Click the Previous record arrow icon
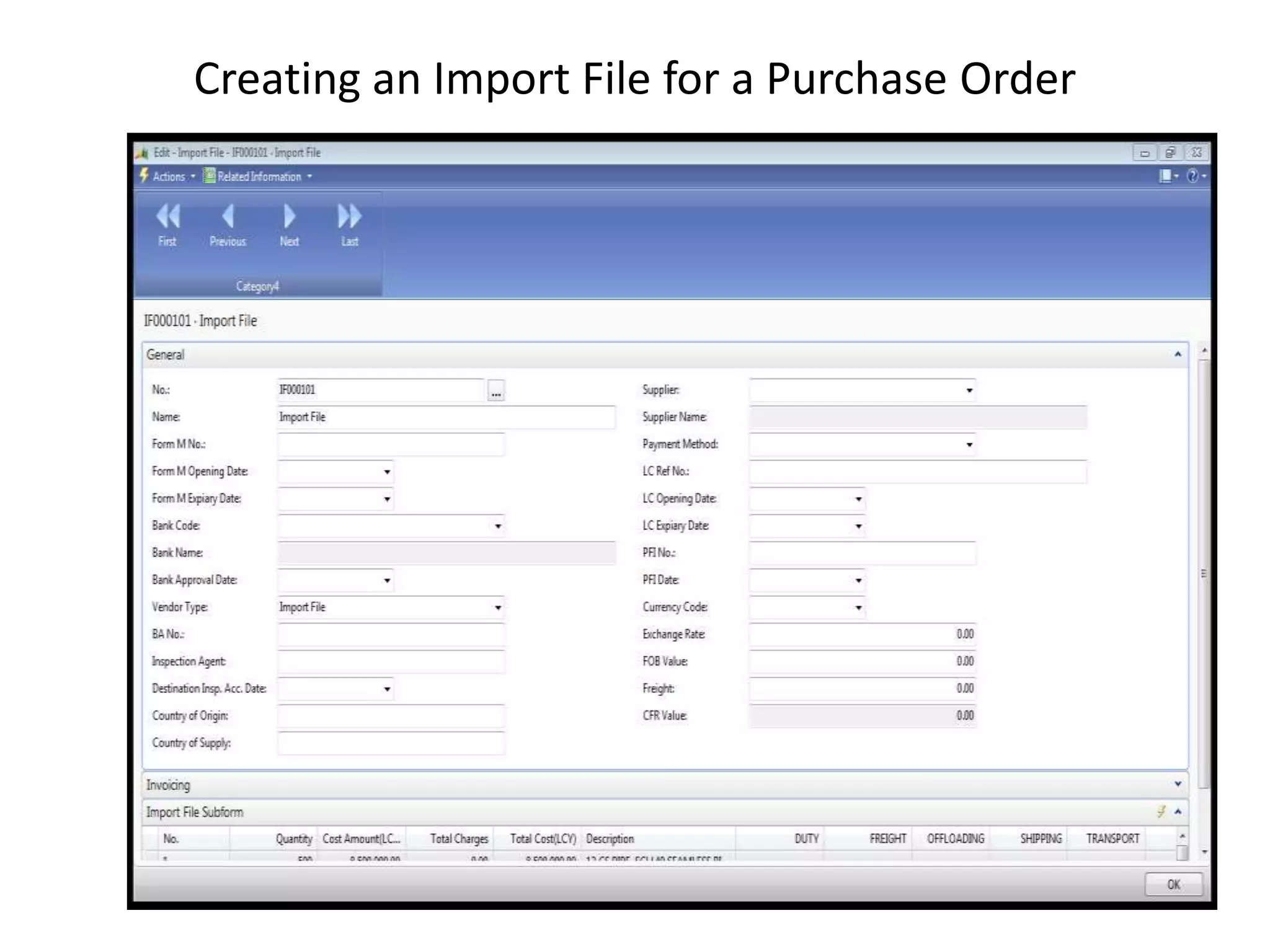 coord(228,217)
